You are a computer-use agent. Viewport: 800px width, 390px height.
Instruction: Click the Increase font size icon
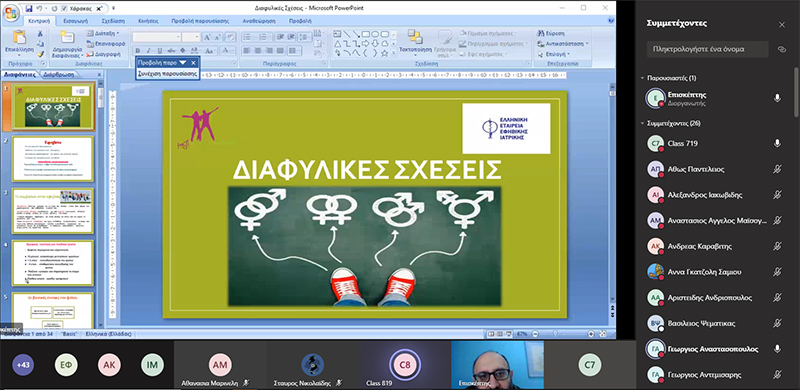[207, 37]
